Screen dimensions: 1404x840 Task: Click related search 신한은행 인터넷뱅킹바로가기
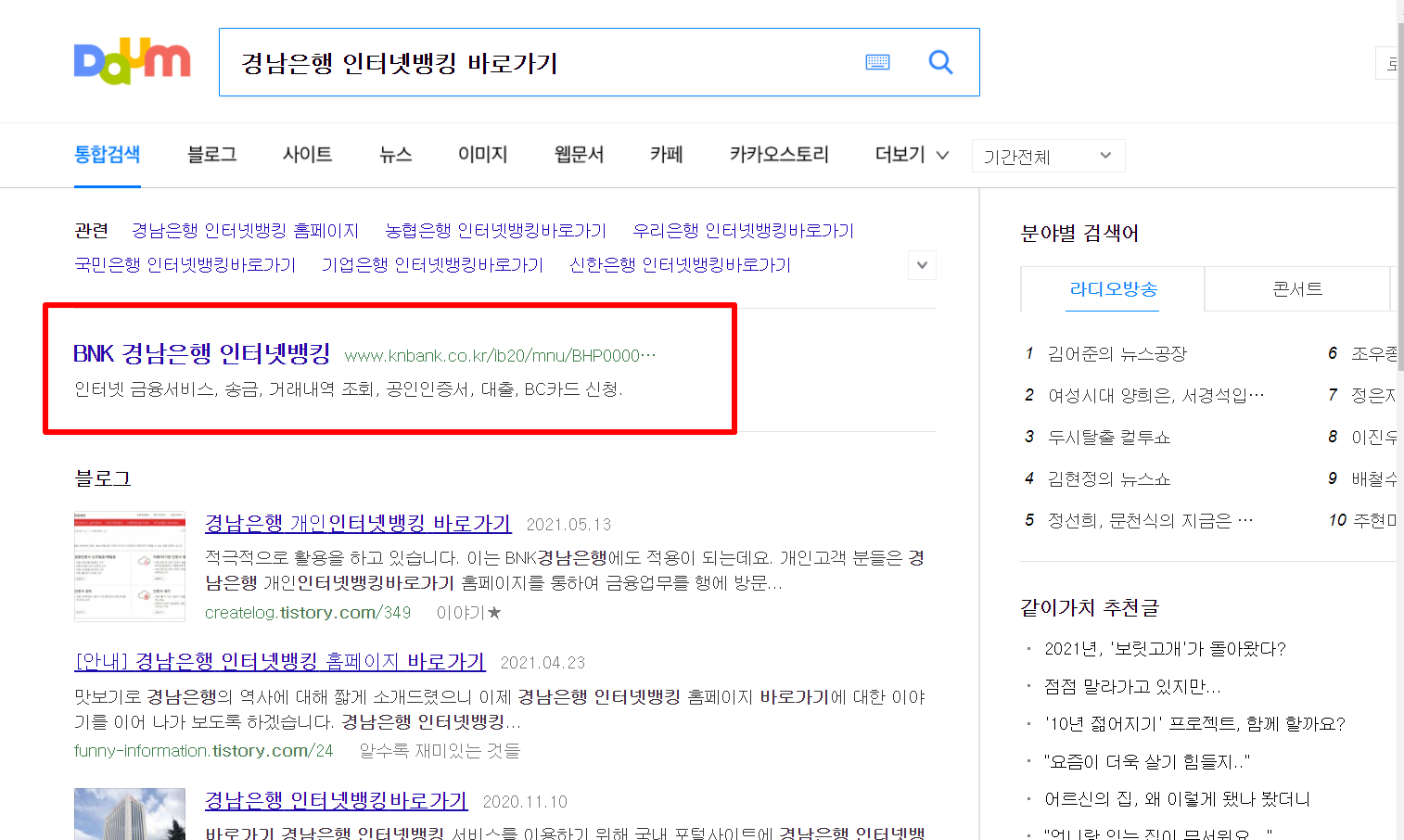680,265
